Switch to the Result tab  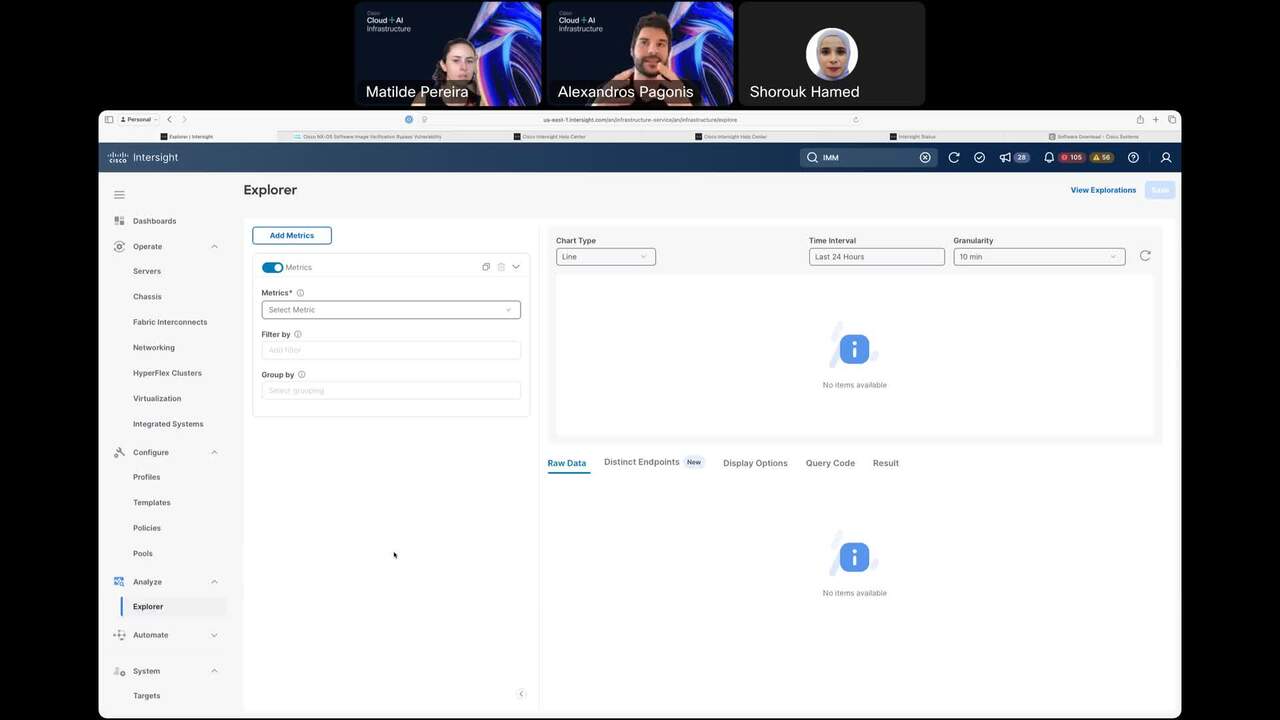pyautogui.click(x=886, y=463)
